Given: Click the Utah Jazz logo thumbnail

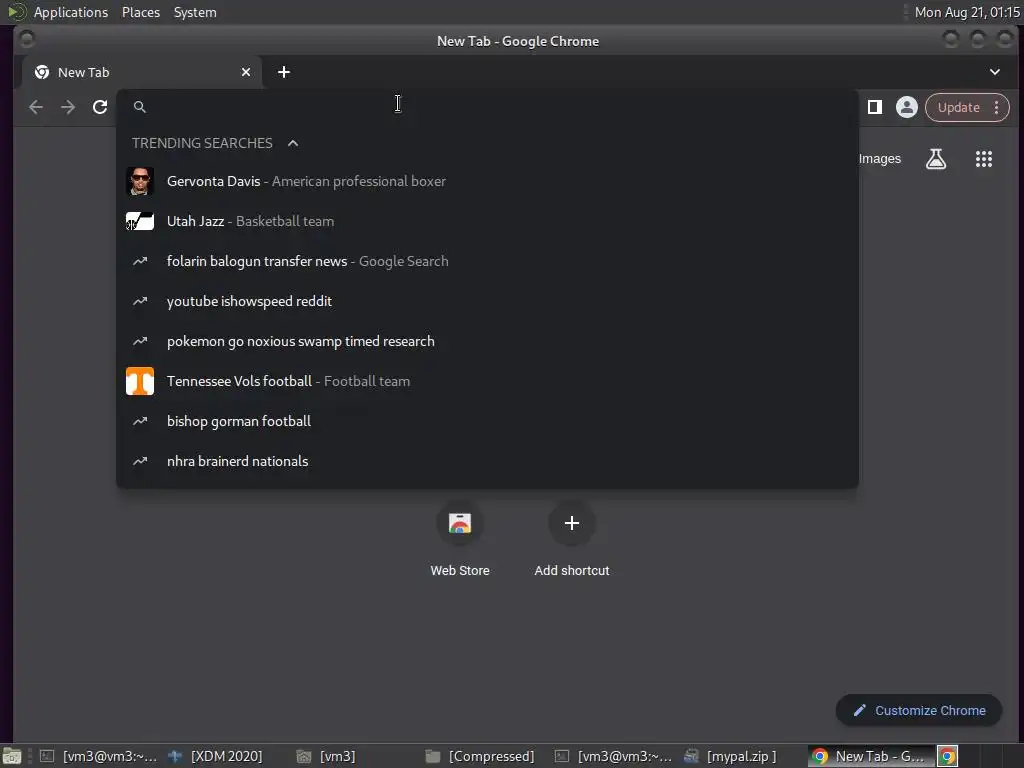Looking at the screenshot, I should pos(140,221).
